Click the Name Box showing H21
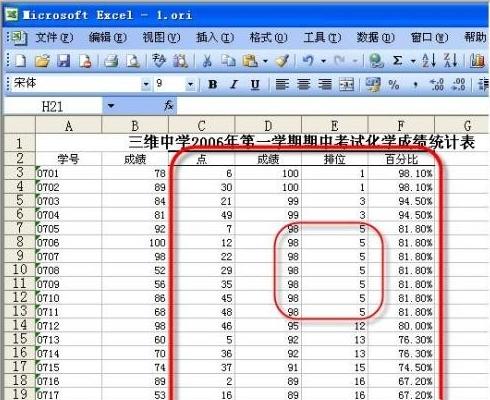Viewport: 490px width, 400px height. click(x=53, y=106)
